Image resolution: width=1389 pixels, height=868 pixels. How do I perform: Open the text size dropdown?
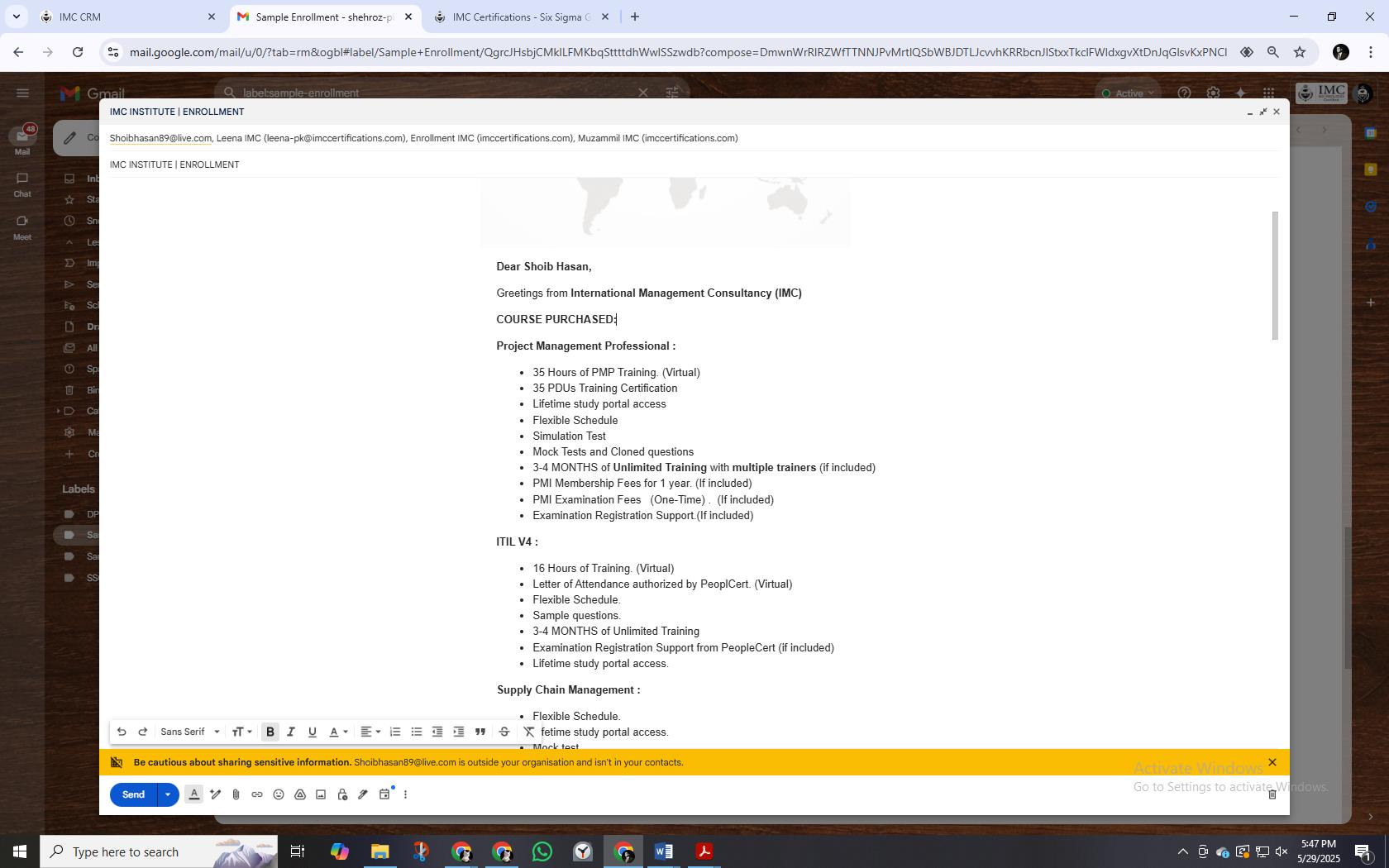click(x=241, y=732)
